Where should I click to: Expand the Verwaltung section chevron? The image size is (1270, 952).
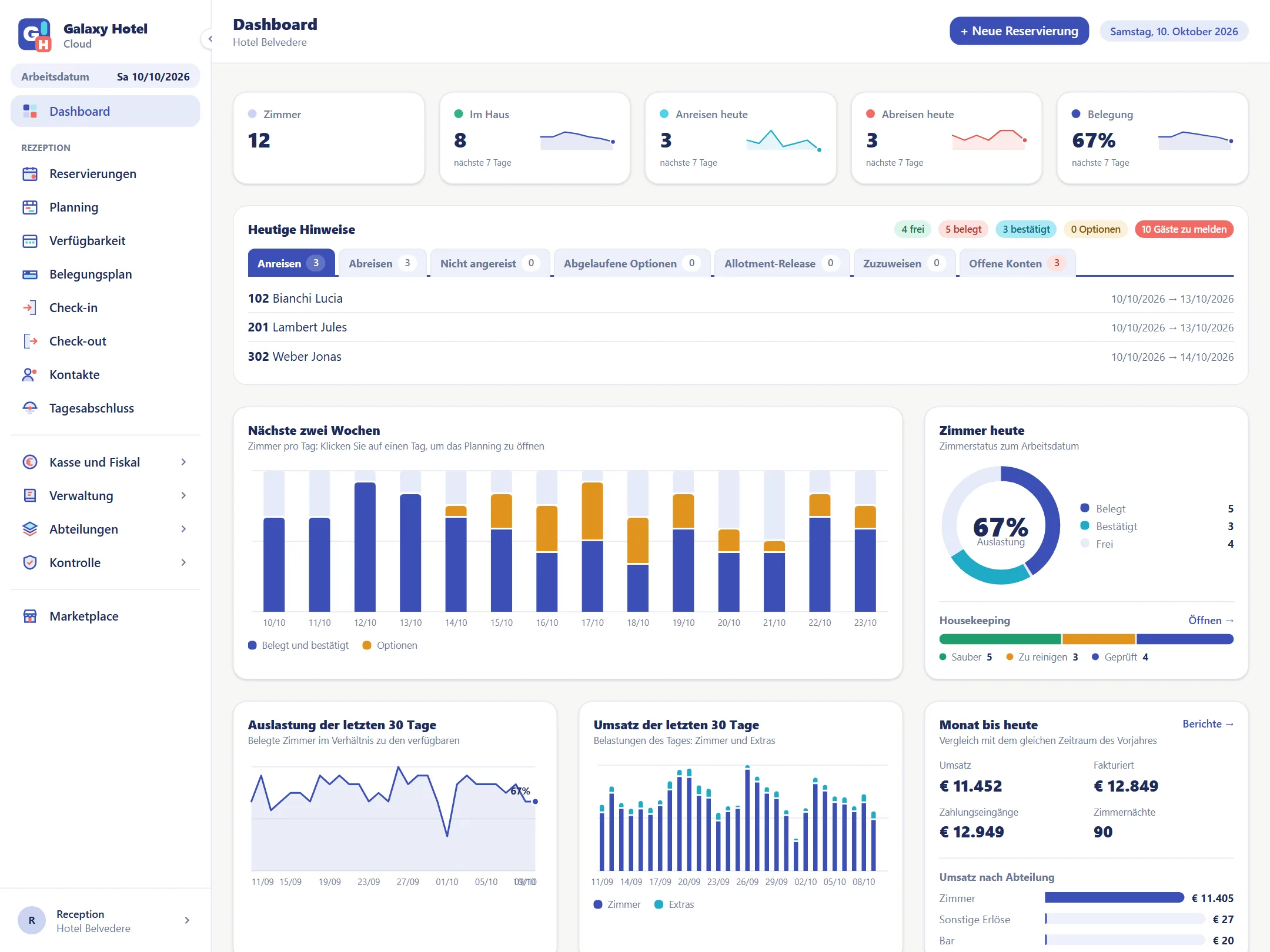click(183, 496)
